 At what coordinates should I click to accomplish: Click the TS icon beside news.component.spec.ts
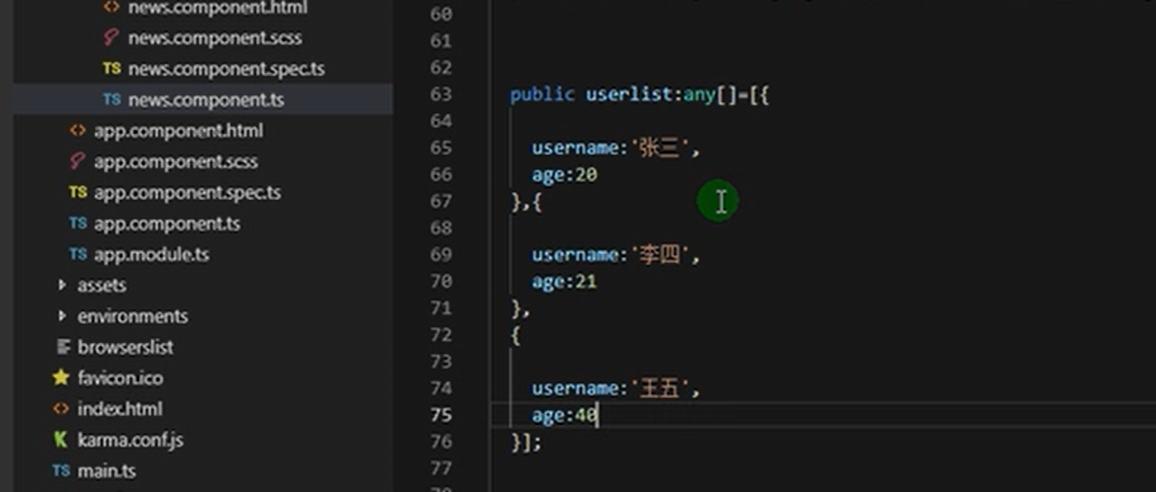point(111,69)
